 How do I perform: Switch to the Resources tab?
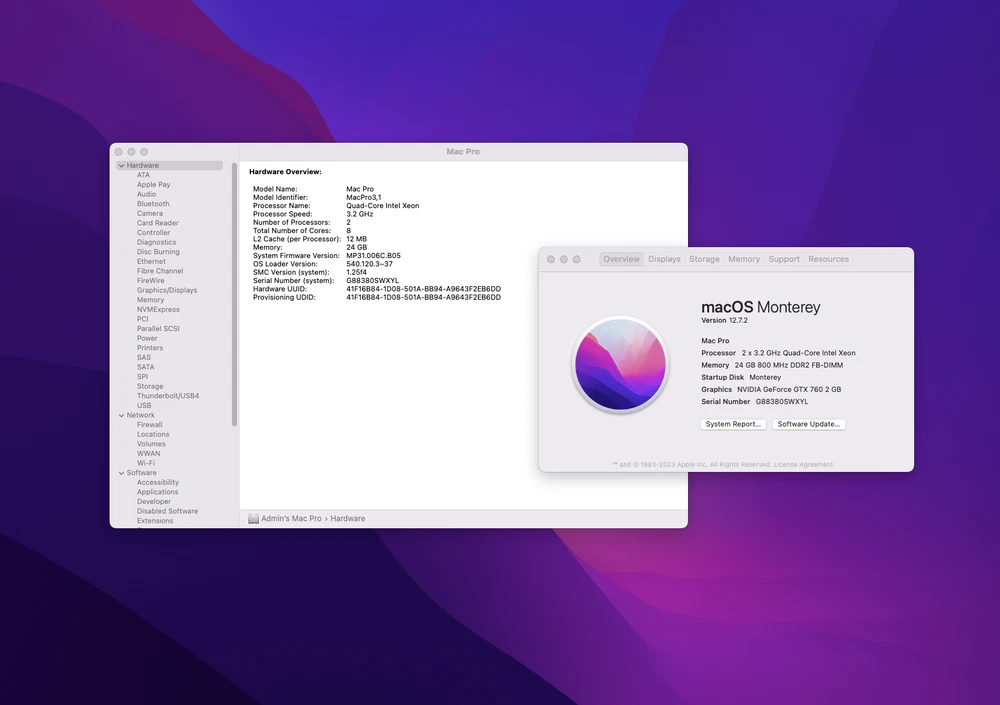pos(828,259)
